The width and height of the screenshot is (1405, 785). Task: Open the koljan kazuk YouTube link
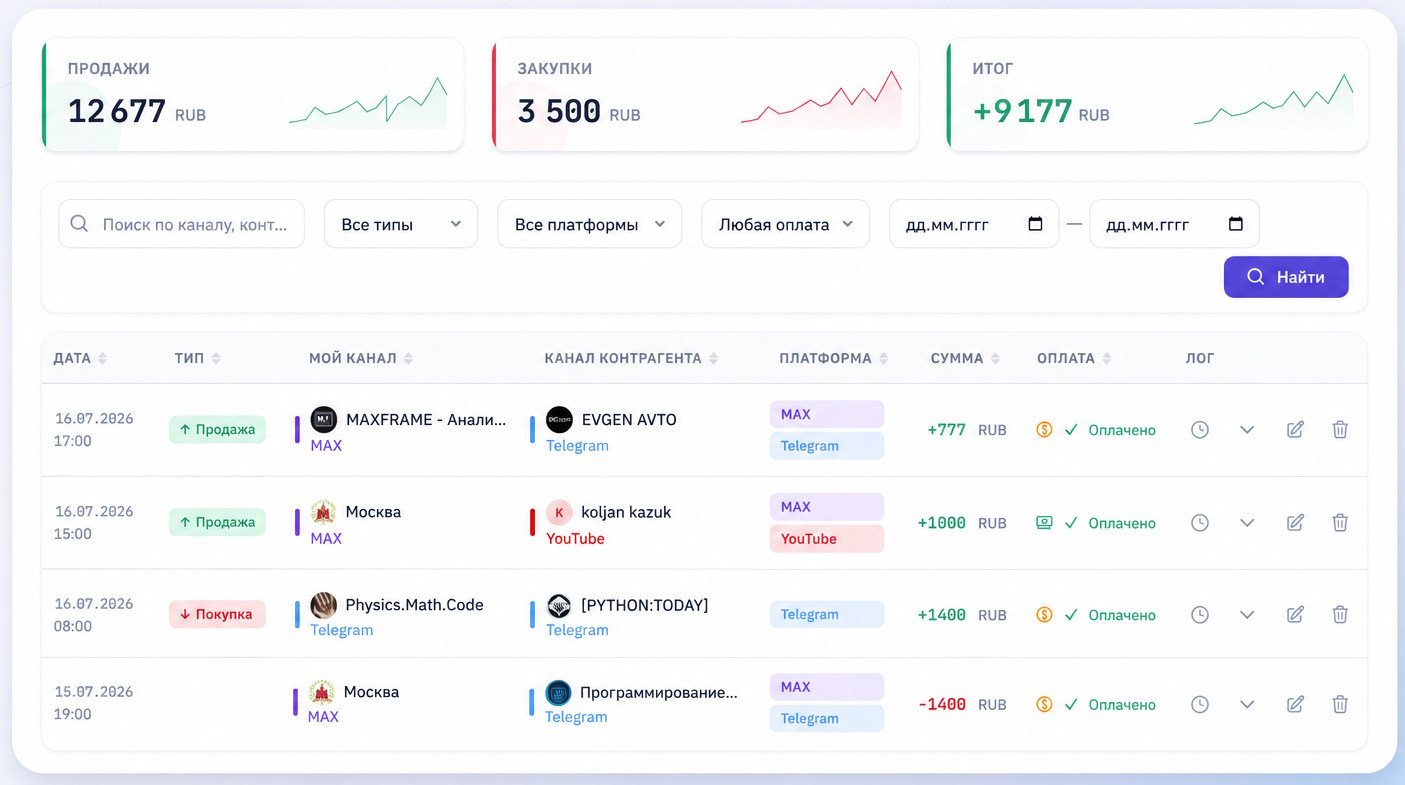[x=575, y=538]
